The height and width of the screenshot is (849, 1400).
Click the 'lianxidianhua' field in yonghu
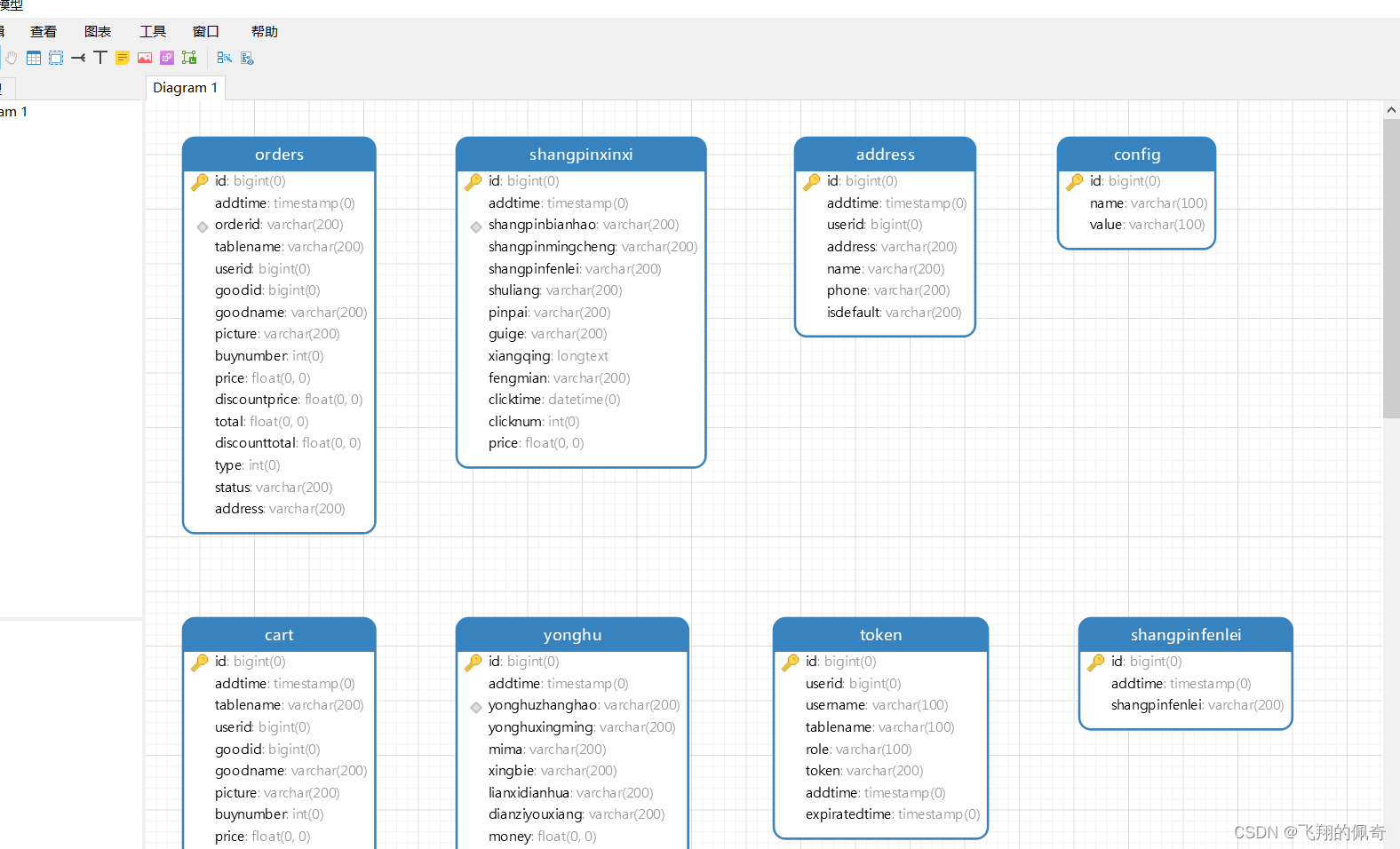(x=570, y=793)
